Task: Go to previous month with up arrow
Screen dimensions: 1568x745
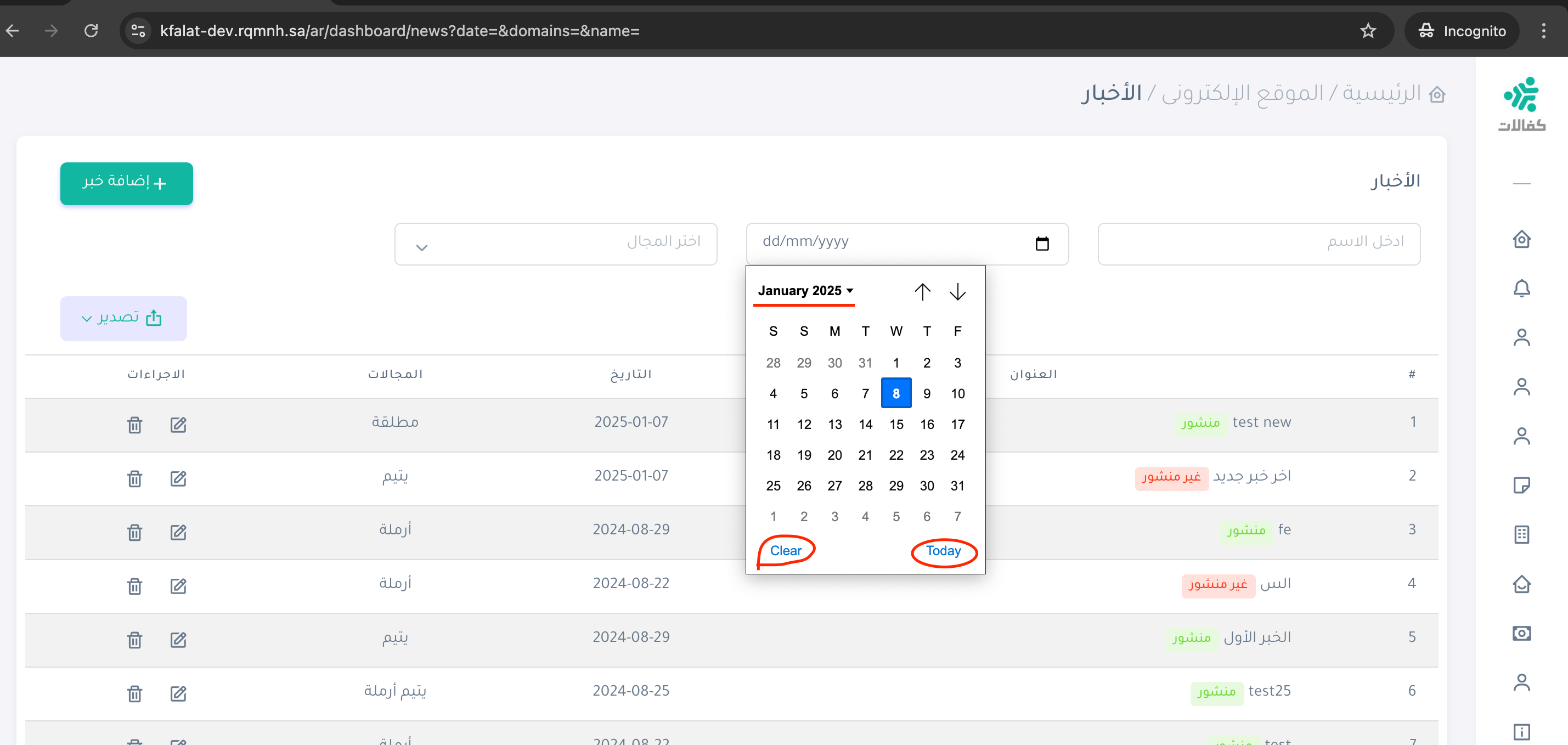Action: click(x=922, y=291)
